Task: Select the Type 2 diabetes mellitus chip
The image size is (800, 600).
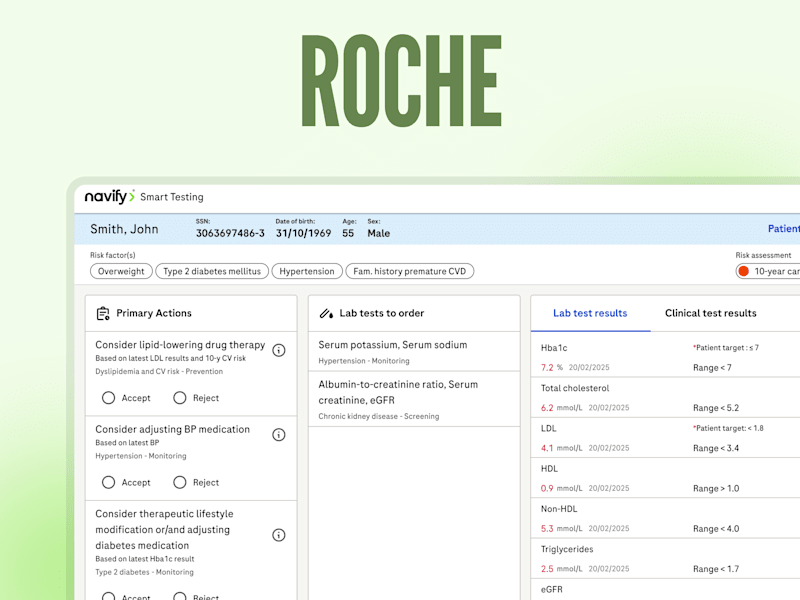Action: tap(212, 271)
